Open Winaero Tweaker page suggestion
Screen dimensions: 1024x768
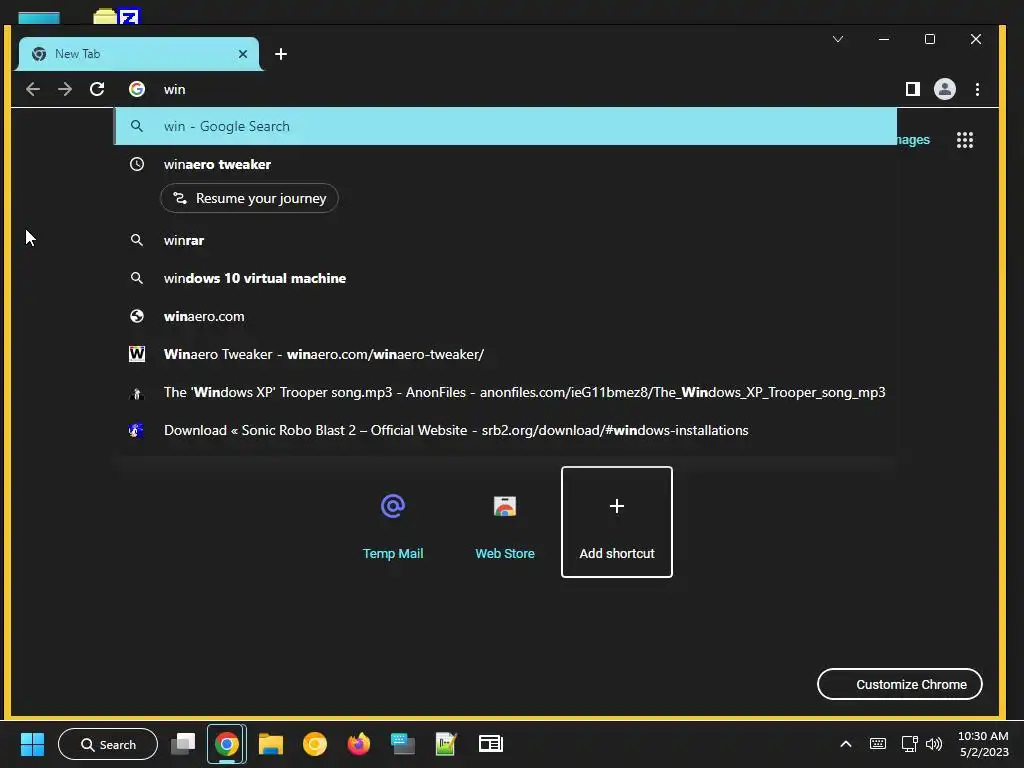coord(505,354)
